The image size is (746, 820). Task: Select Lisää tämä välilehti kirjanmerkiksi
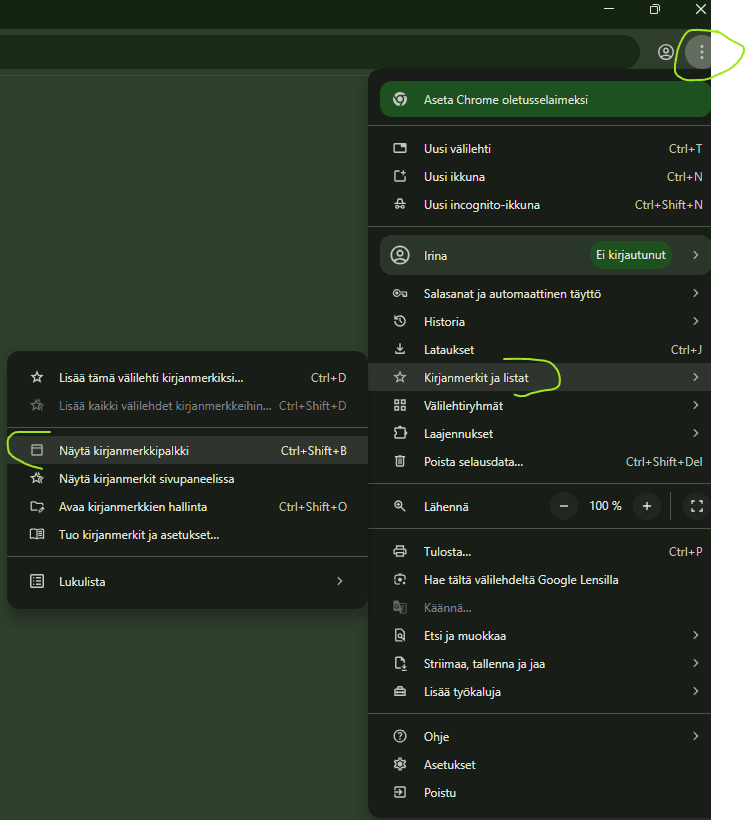pos(187,377)
